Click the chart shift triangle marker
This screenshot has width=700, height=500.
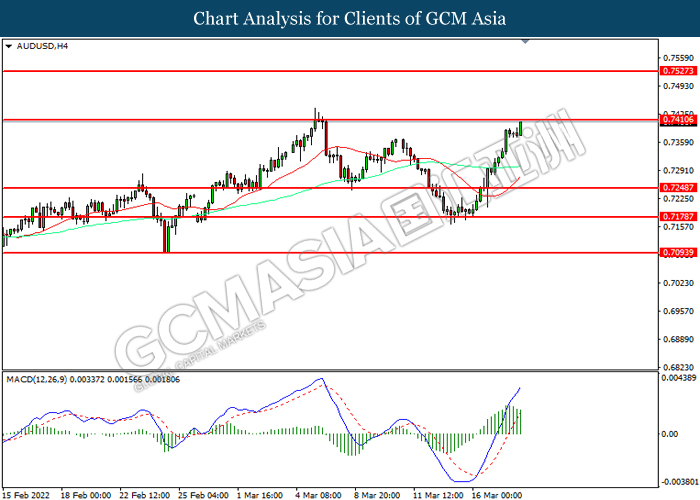point(525,42)
